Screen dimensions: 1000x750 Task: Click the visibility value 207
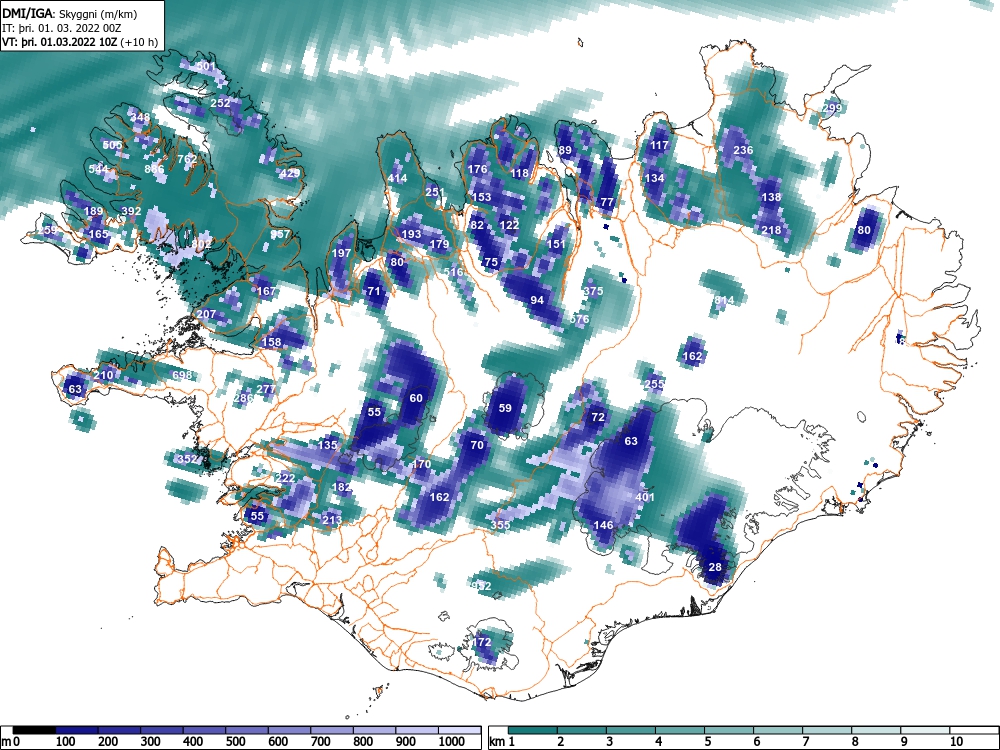pos(206,314)
